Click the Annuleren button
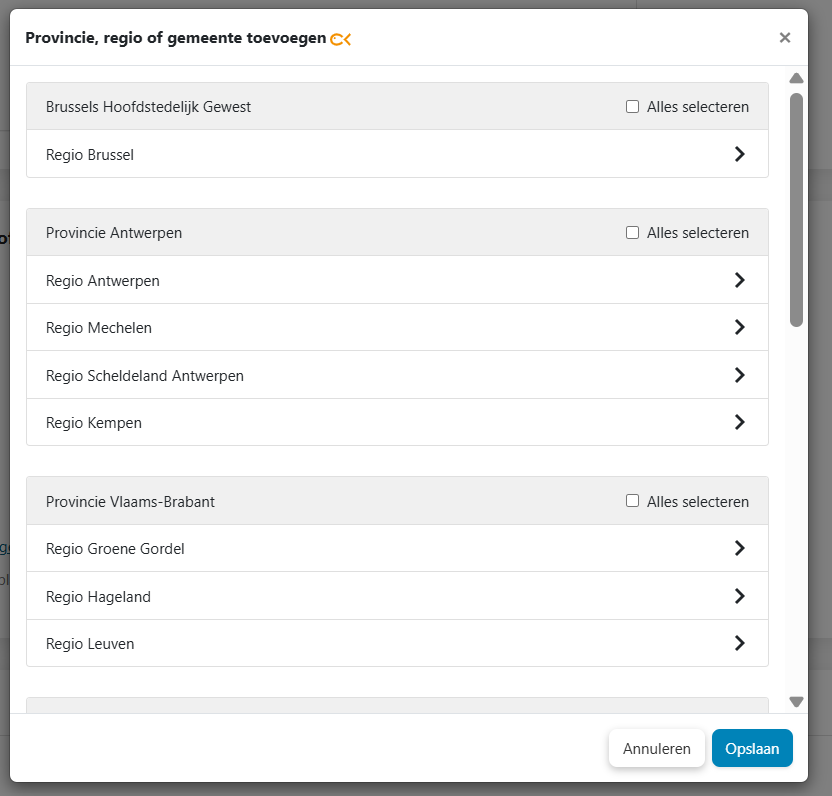832x796 pixels. pos(657,748)
